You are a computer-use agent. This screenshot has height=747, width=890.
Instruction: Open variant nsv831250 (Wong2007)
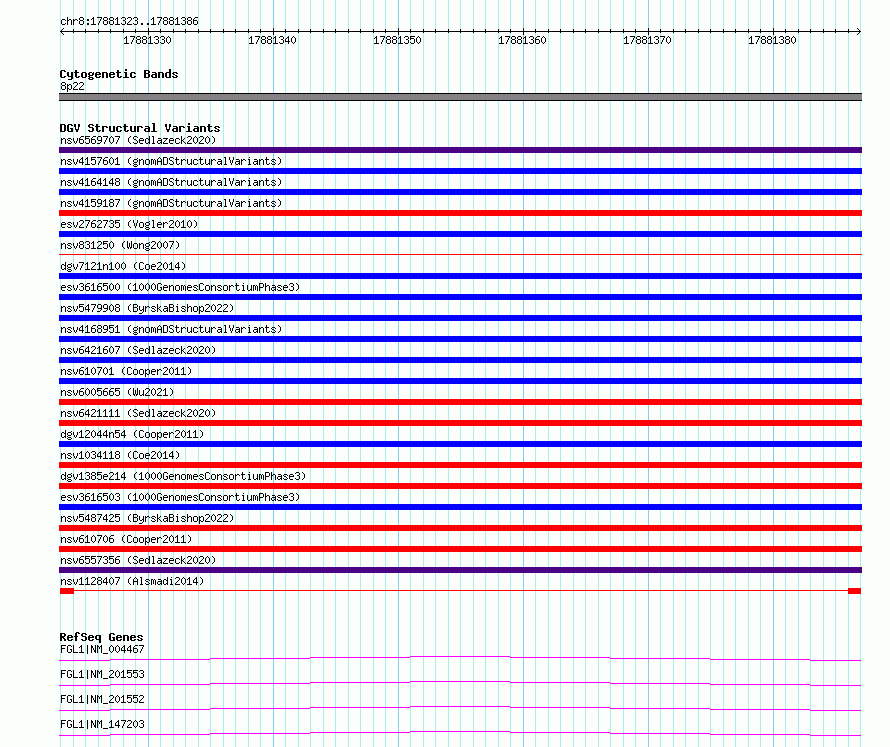120,245
